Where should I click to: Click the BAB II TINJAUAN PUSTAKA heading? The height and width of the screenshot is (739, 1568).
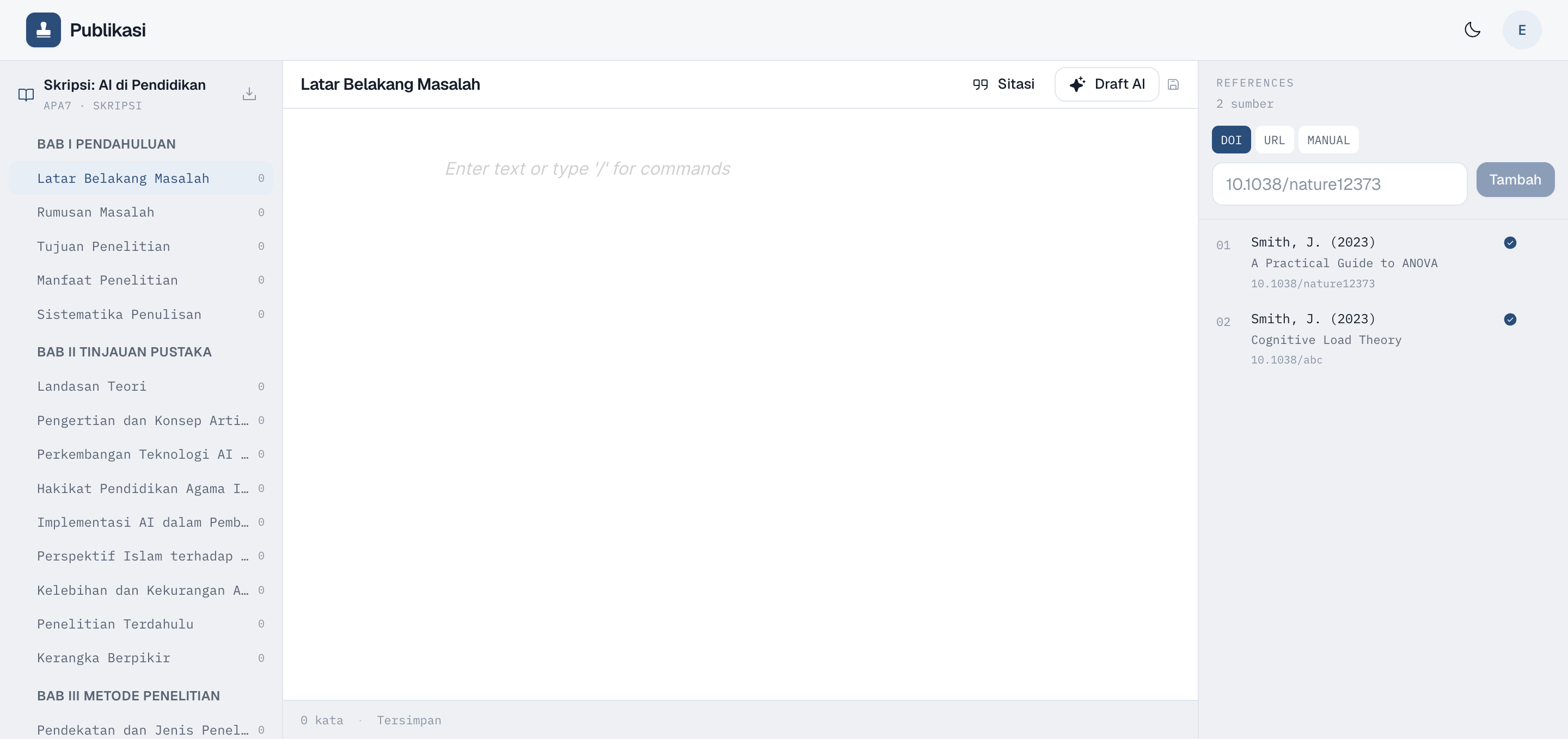pyautogui.click(x=124, y=352)
